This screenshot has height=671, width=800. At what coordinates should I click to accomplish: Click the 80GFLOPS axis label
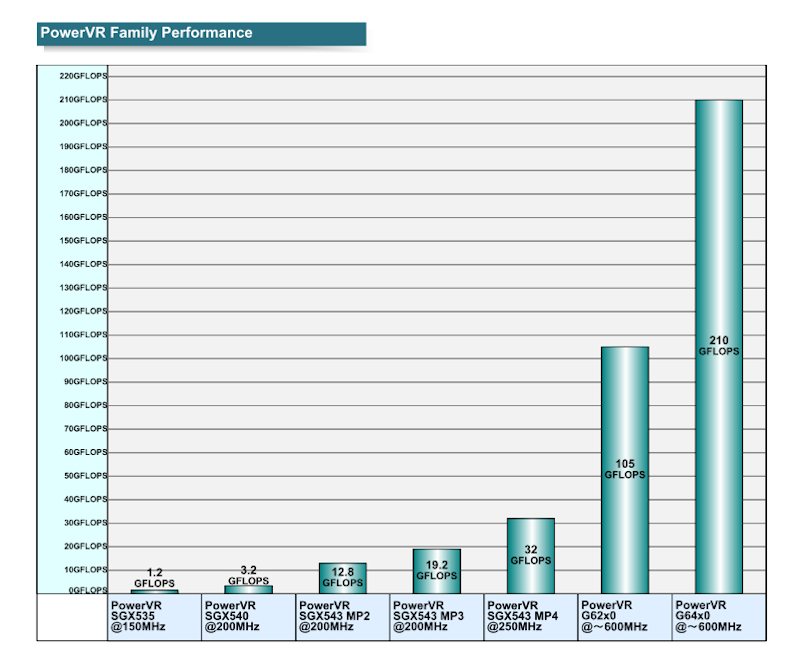tap(86, 405)
